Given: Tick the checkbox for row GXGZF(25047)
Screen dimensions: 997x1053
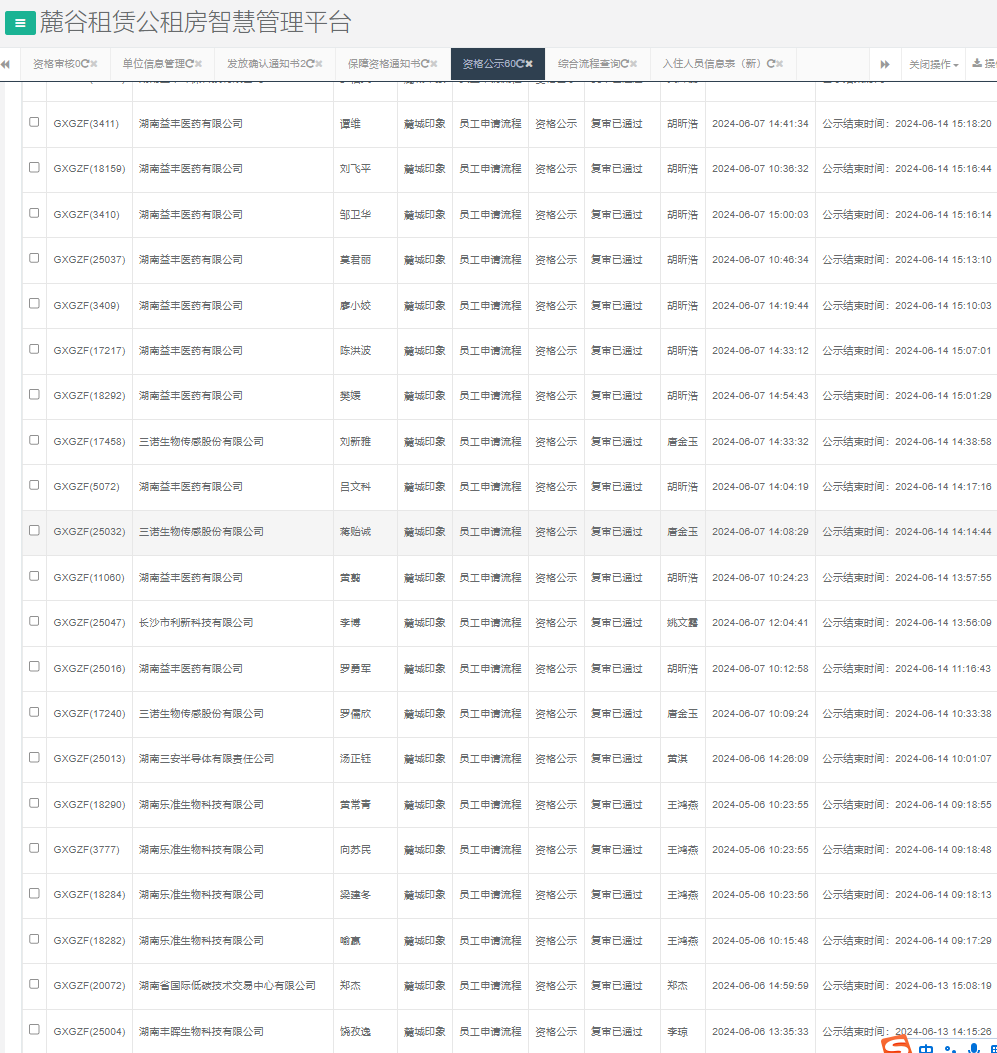Looking at the screenshot, I should click(x=34, y=621).
